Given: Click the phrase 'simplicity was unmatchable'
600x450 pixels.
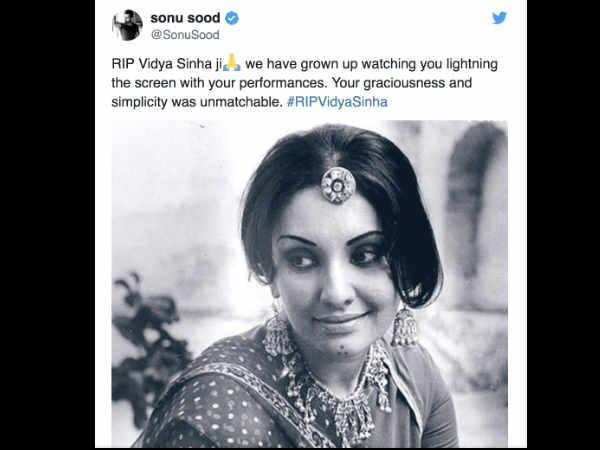Looking at the screenshot, I should click(x=197, y=102).
